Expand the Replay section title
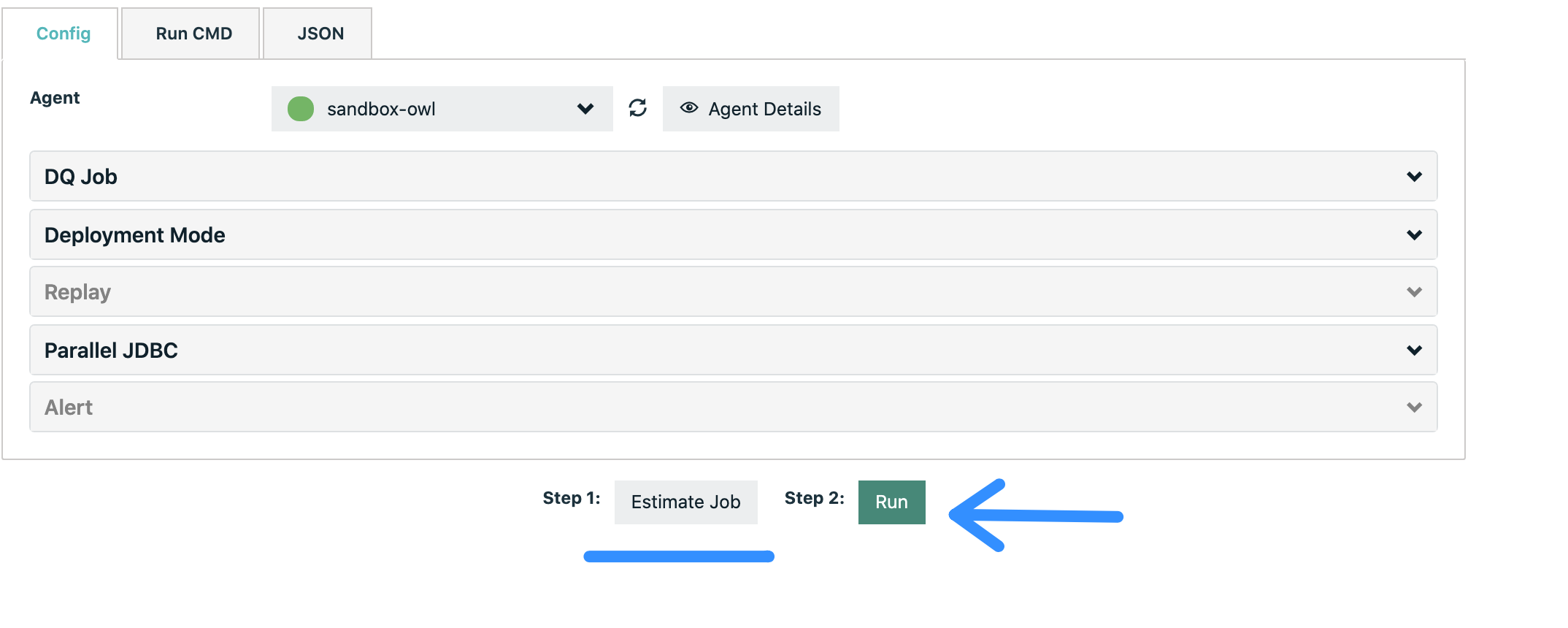 coord(77,292)
